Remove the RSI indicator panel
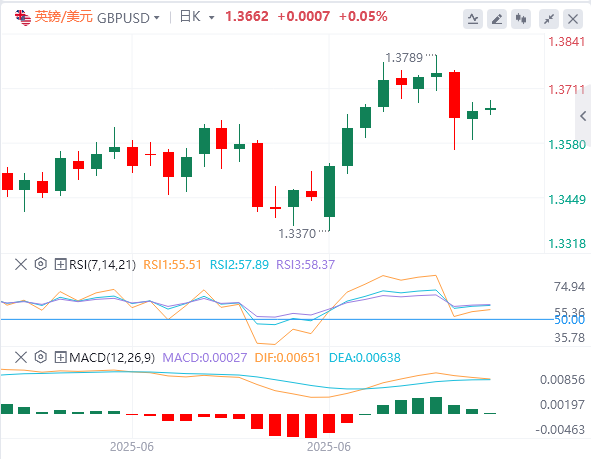 pos(21,264)
